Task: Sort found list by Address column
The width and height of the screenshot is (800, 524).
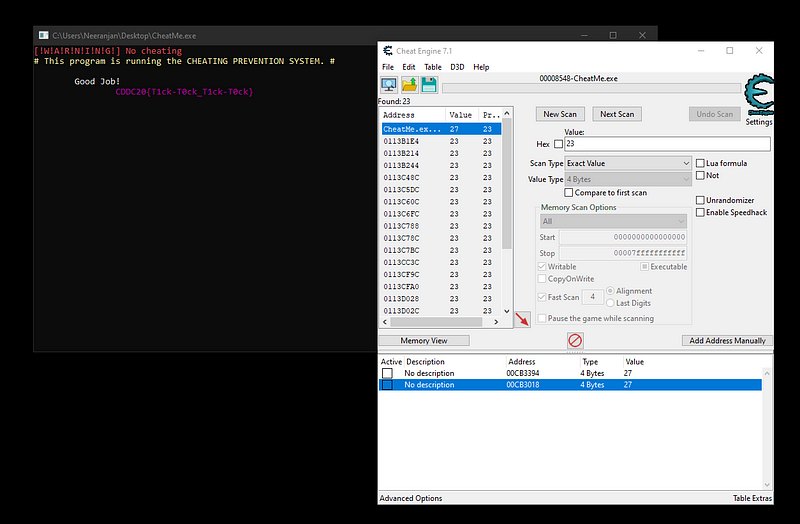Action: pyautogui.click(x=413, y=115)
